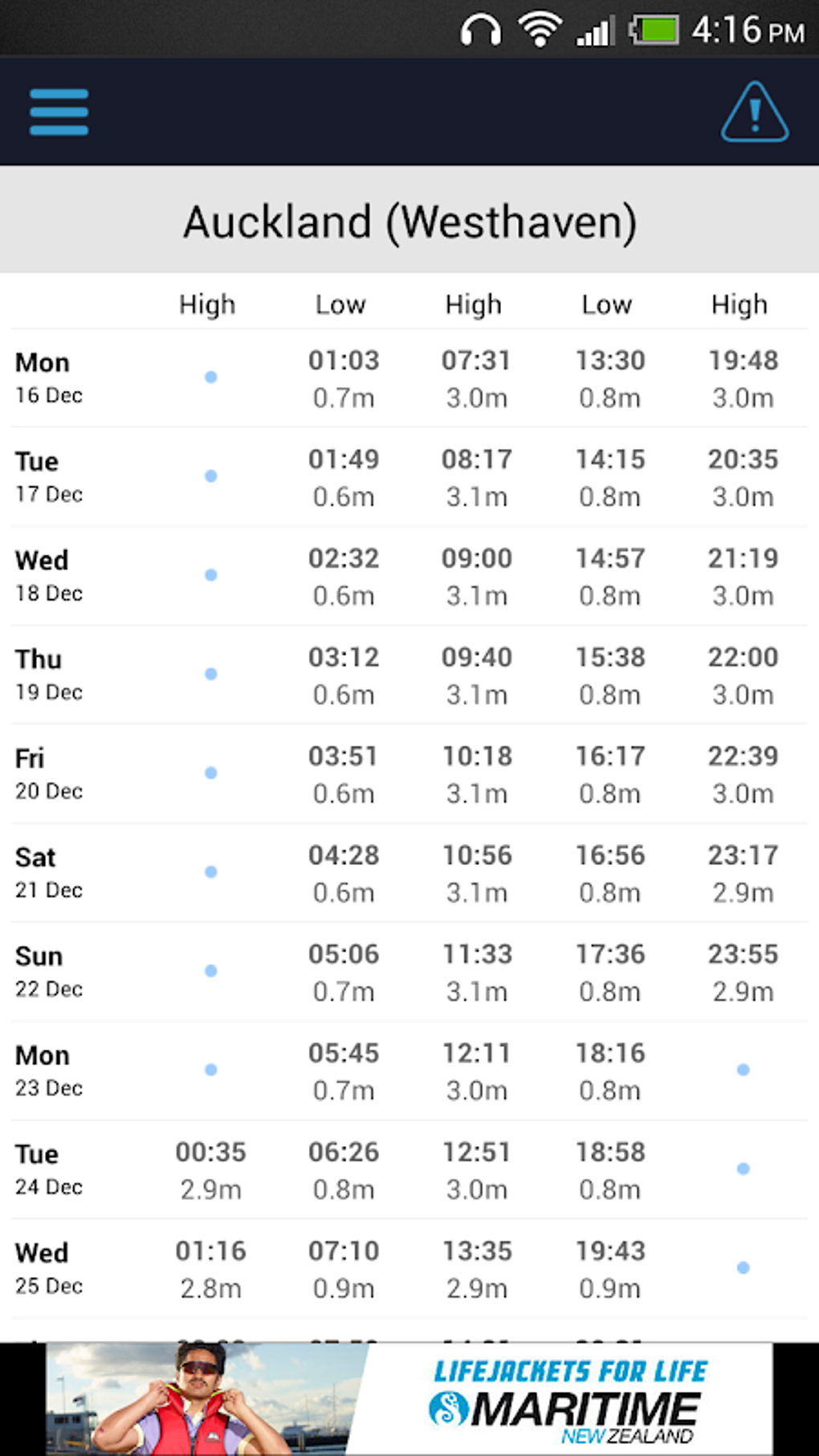Select the Sun 22 Dec day label
Screen dimensions: 819x1456
pyautogui.click(x=49, y=971)
